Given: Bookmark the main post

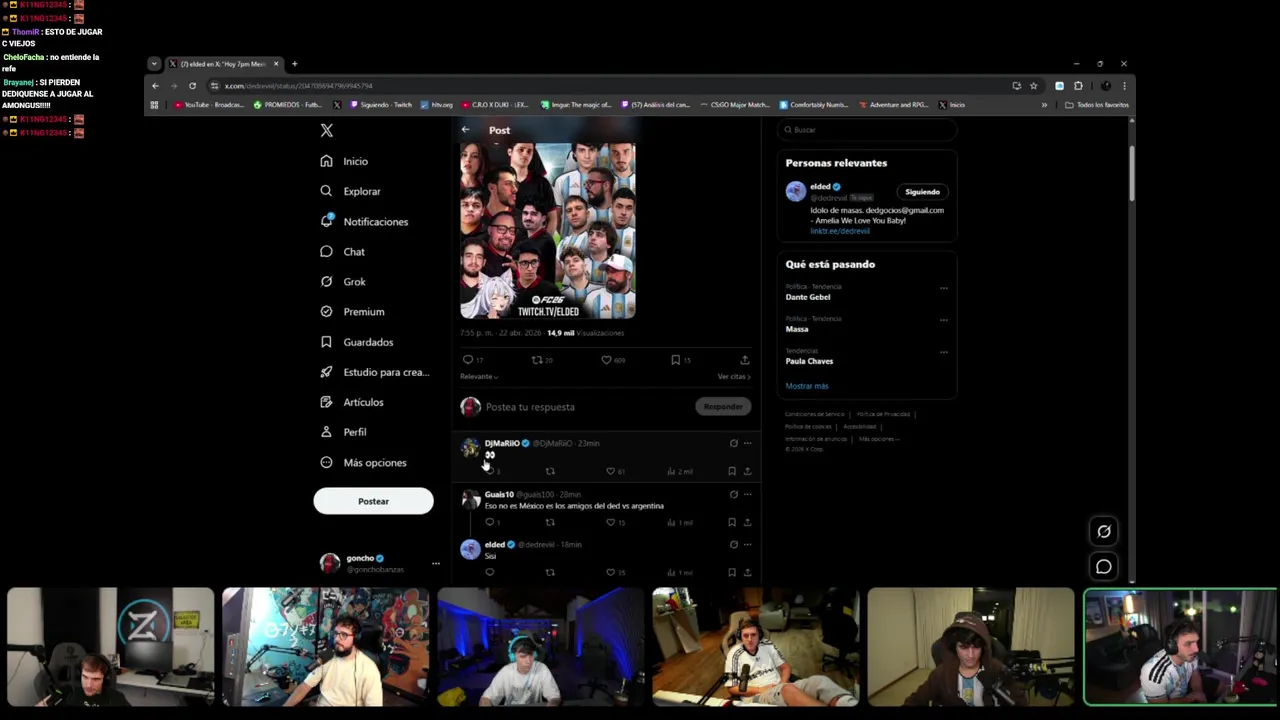Looking at the screenshot, I should (676, 360).
